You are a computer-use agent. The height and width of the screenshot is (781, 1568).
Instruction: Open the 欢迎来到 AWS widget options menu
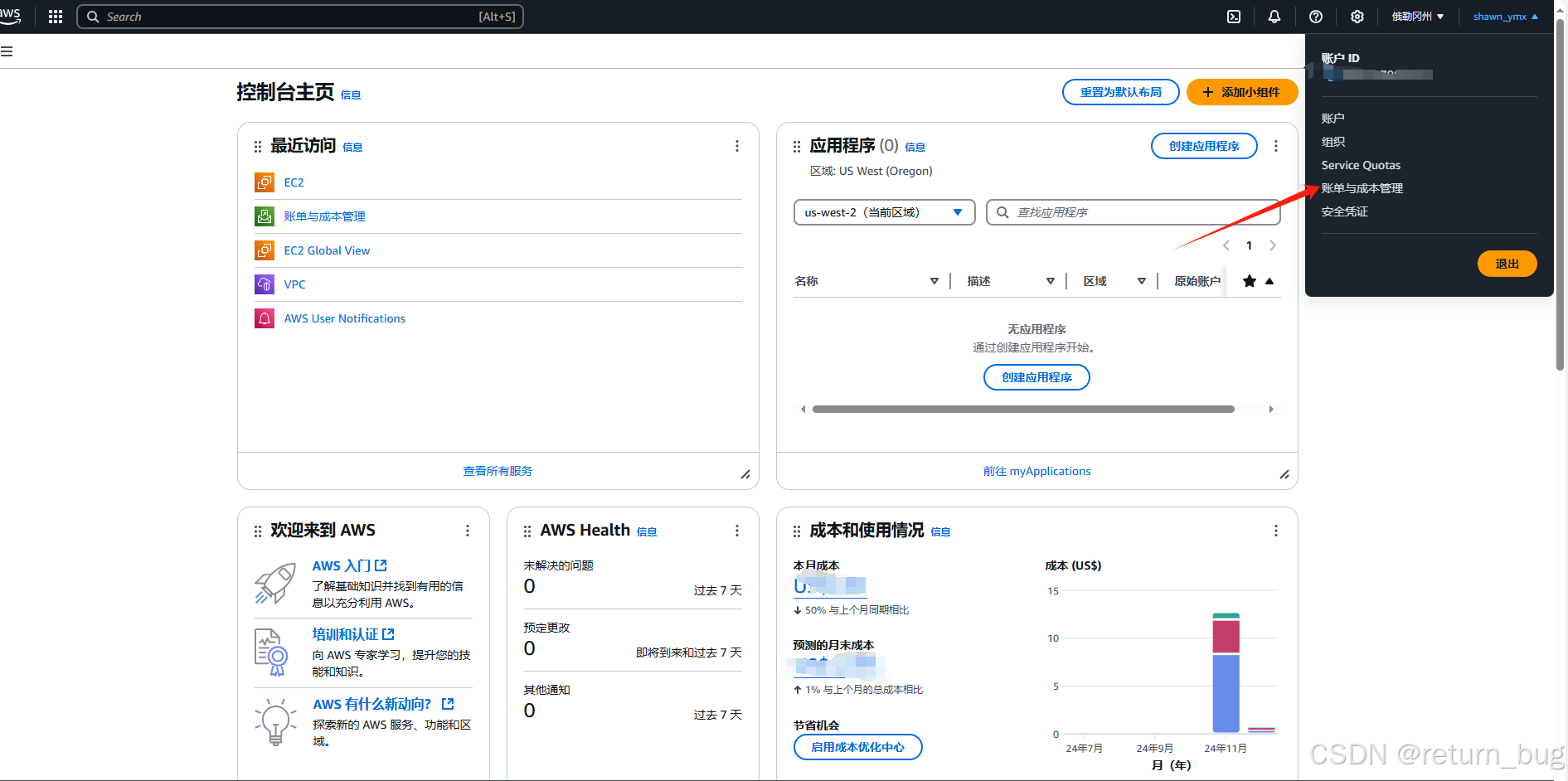[468, 531]
